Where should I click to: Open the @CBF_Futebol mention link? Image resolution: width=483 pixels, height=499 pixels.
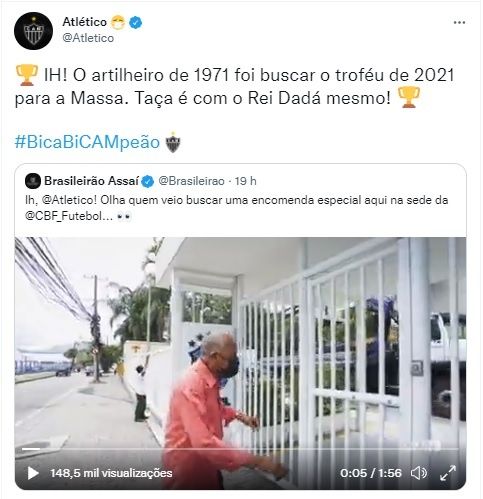[x=67, y=216]
